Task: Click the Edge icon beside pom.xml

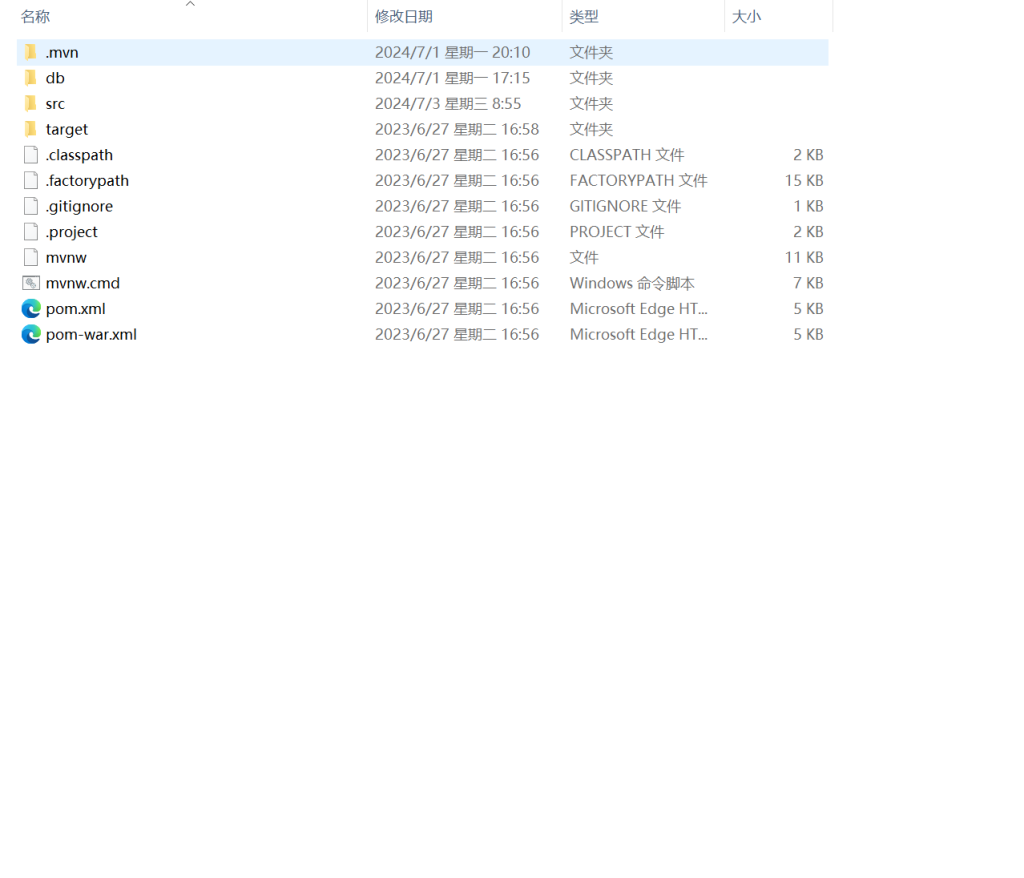Action: click(31, 309)
